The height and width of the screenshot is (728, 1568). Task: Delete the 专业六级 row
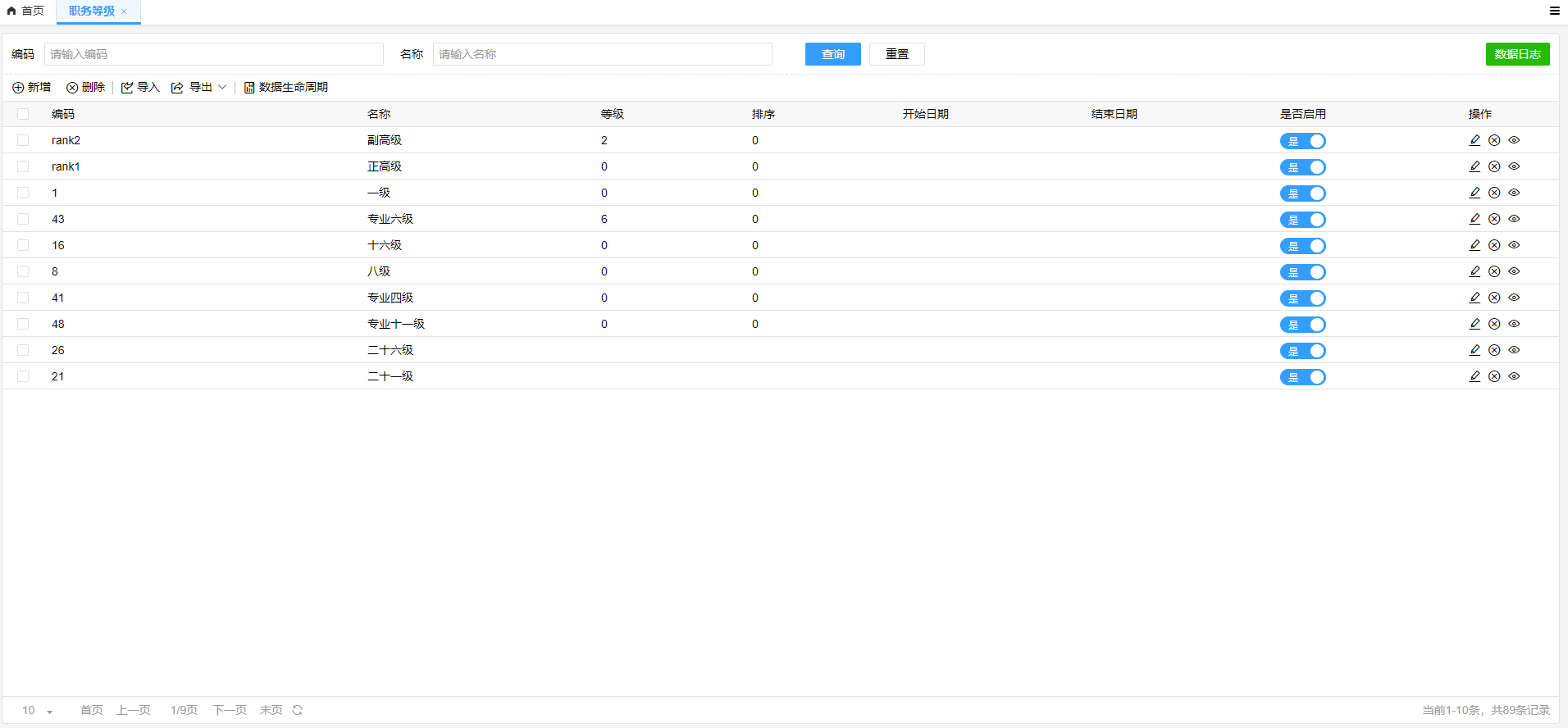1494,219
